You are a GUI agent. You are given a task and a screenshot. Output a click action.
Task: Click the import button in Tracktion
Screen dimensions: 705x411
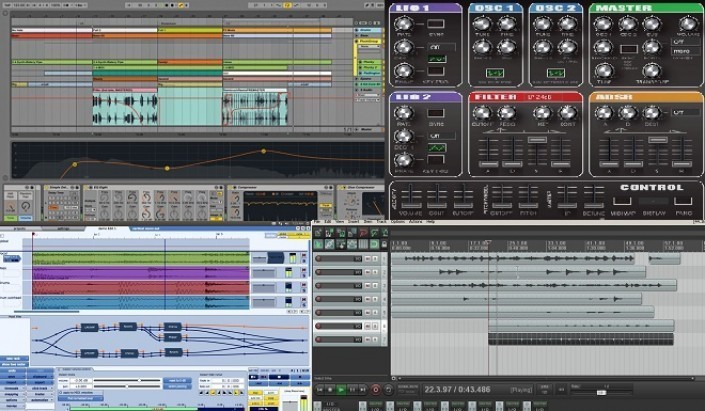(x=13, y=383)
